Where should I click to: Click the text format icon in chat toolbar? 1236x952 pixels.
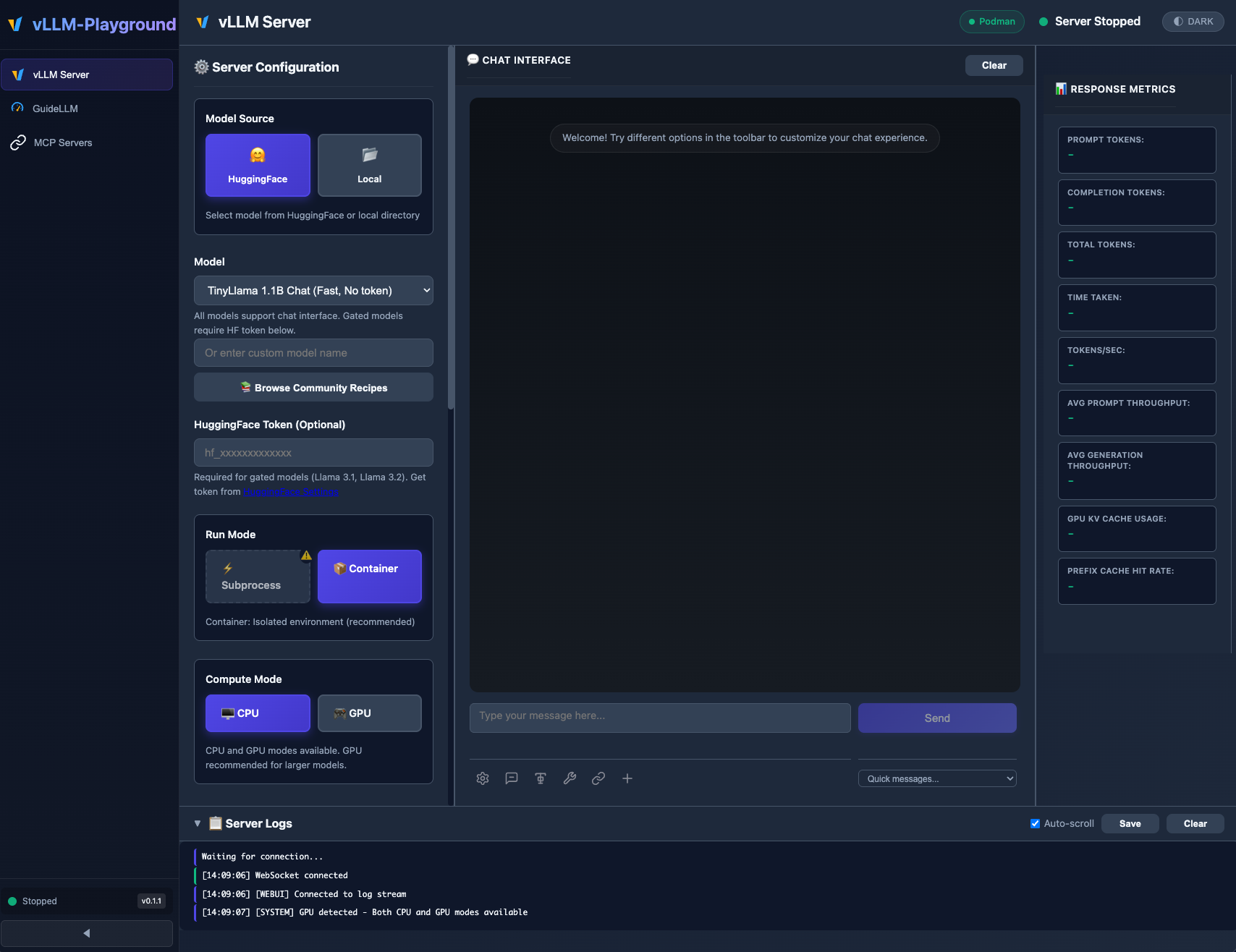coord(541,778)
